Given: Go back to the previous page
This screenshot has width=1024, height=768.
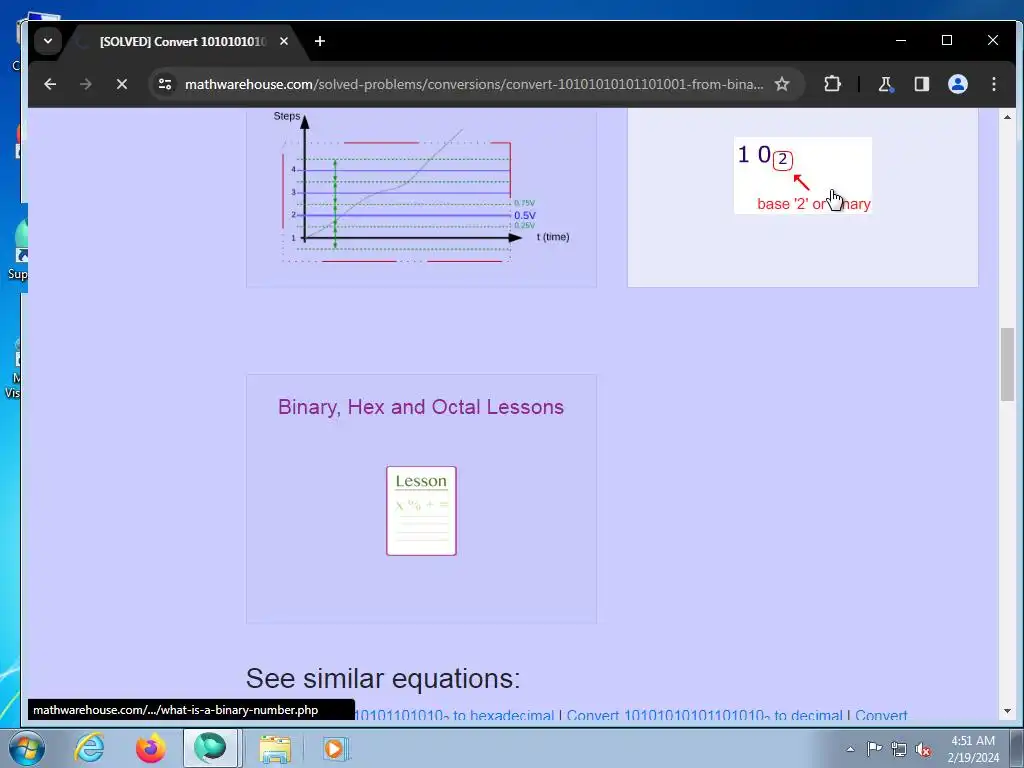Looking at the screenshot, I should pos(50,84).
